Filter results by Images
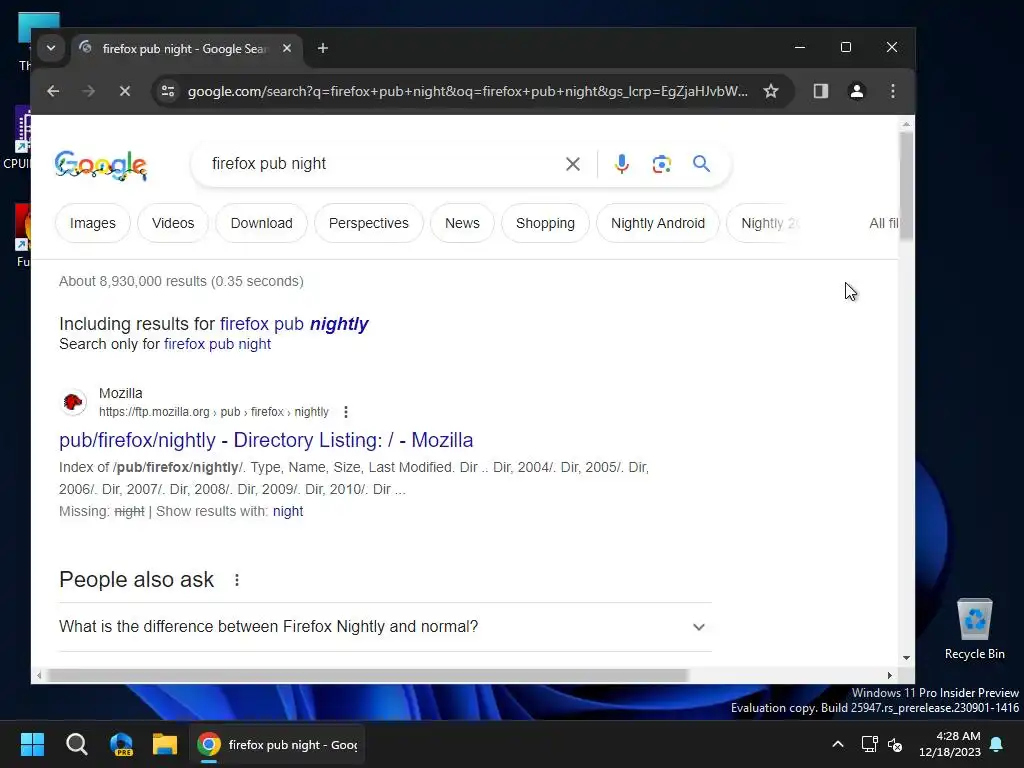Viewport: 1024px width, 768px height. click(x=93, y=223)
